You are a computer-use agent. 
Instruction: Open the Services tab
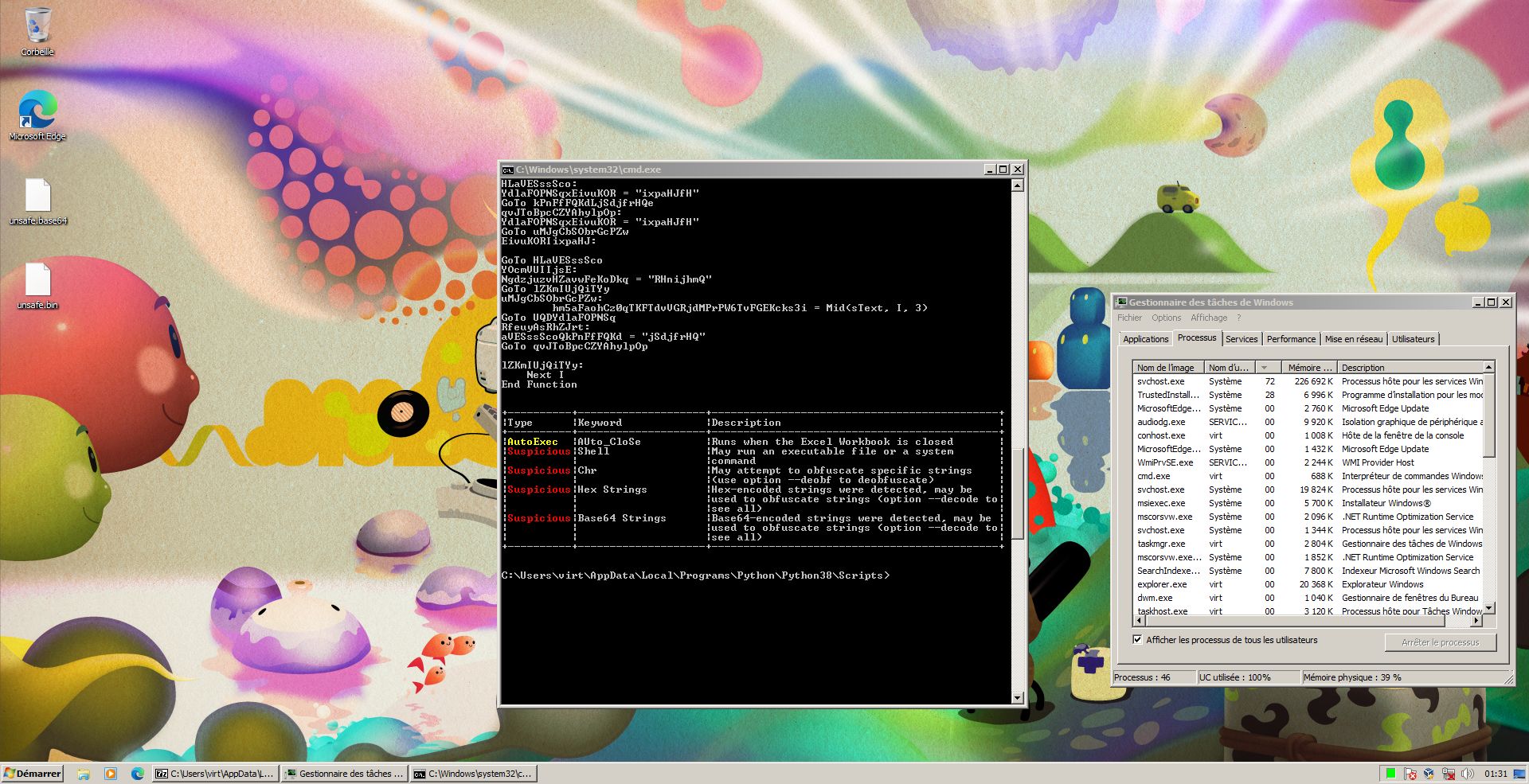(x=1242, y=339)
